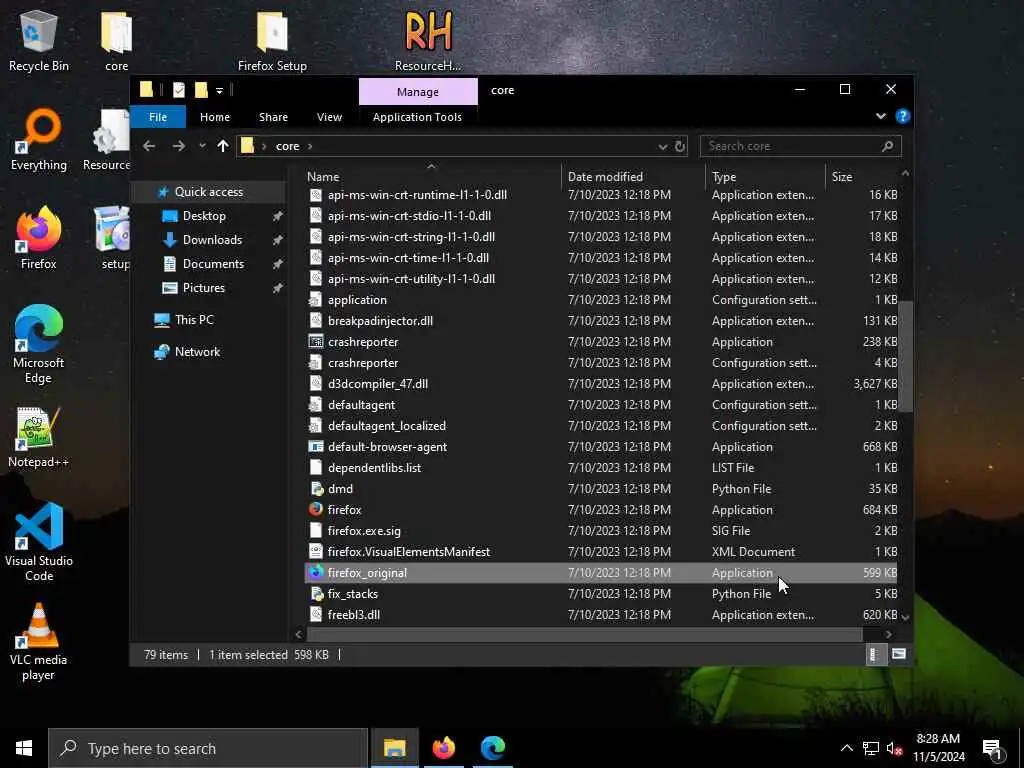Sort by the Name column header
This screenshot has width=1024, height=768.
click(x=431, y=177)
